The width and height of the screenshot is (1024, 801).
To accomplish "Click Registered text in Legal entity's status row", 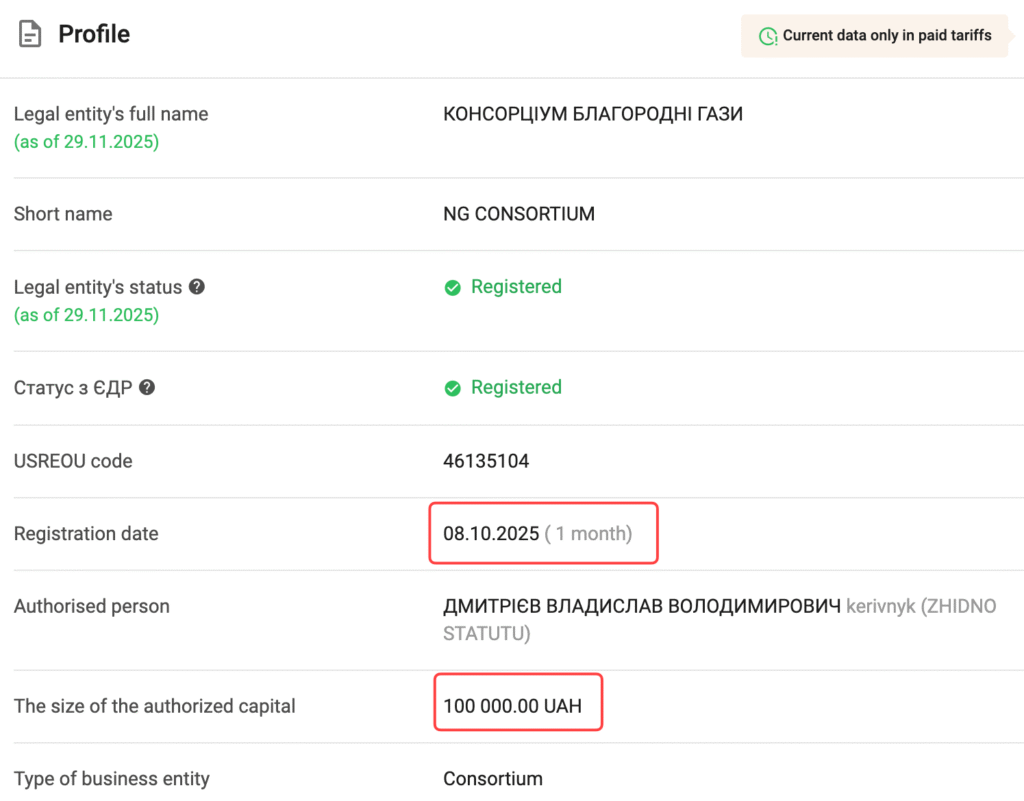I will [x=516, y=287].
